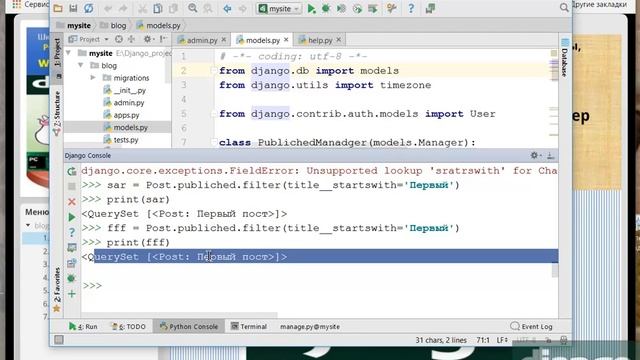
Task: Open manage.py@mysite tab
Action: point(310,327)
